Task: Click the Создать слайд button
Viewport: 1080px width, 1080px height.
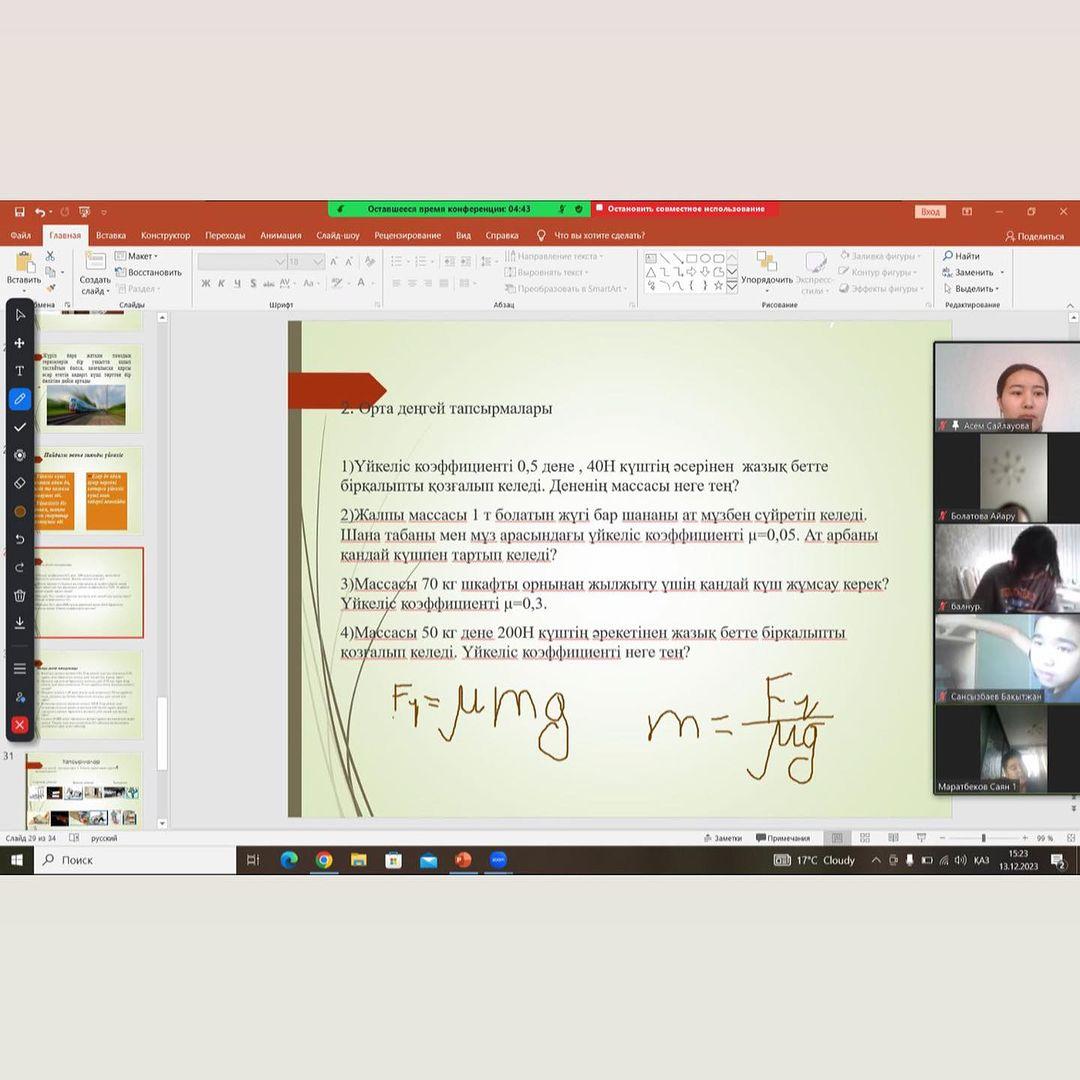Action: point(94,273)
